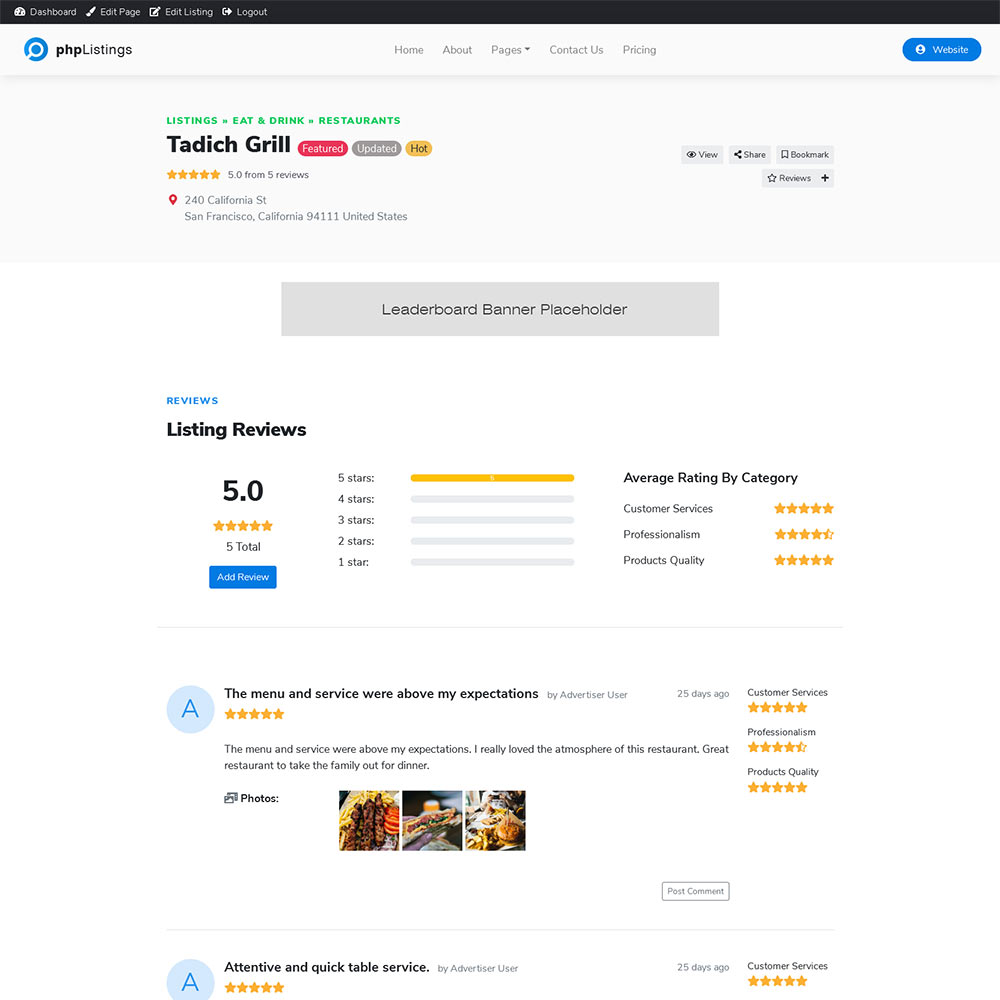Open the sandwich review photo
The height and width of the screenshot is (1000, 1000).
(432, 820)
